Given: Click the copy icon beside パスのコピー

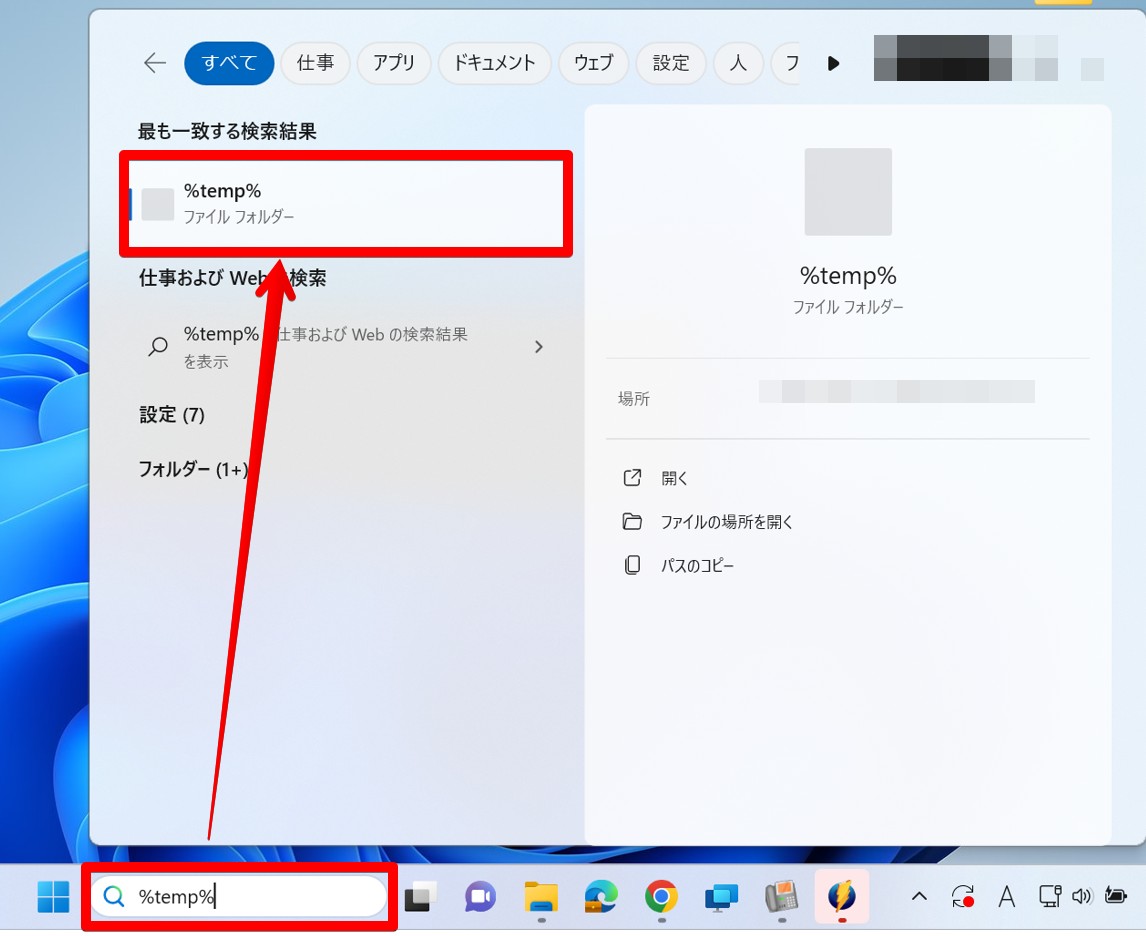Looking at the screenshot, I should coord(632,566).
